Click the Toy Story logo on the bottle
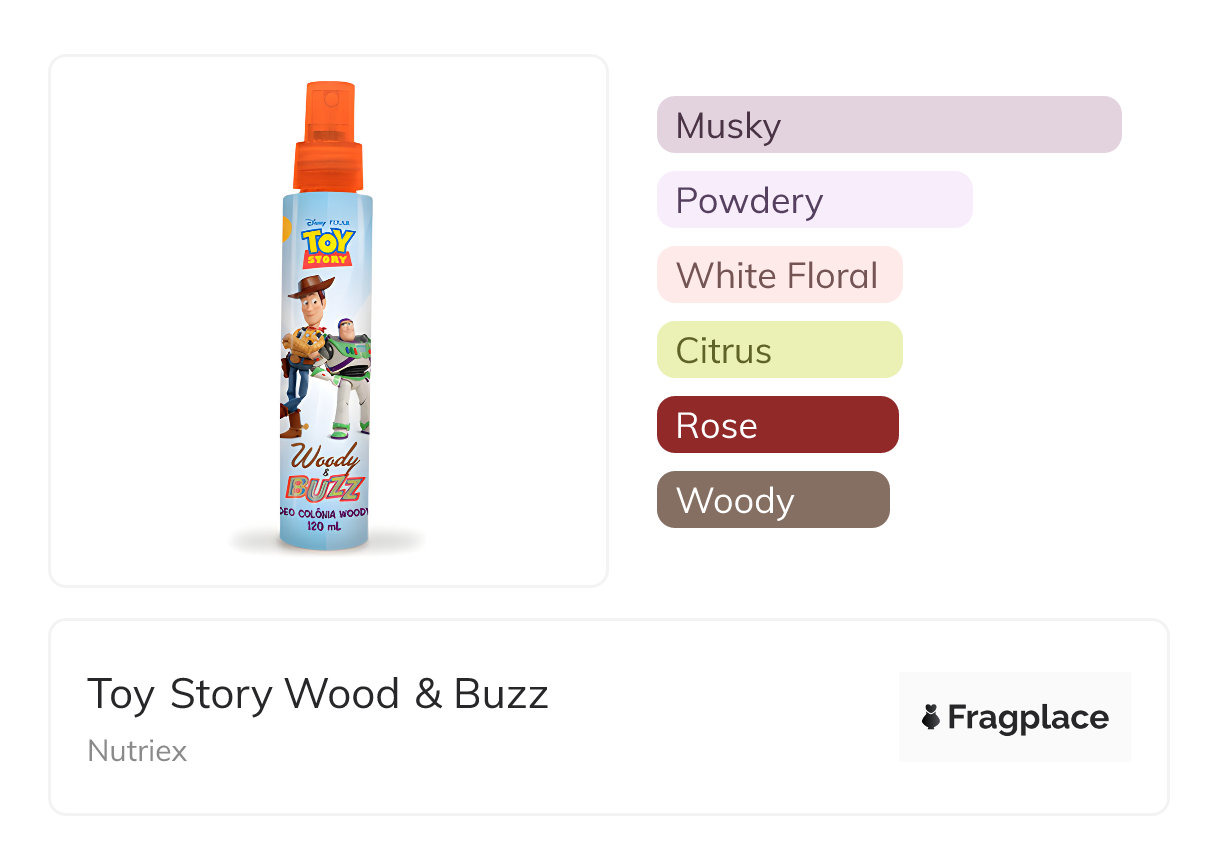This screenshot has width=1218, height=864. click(327, 246)
